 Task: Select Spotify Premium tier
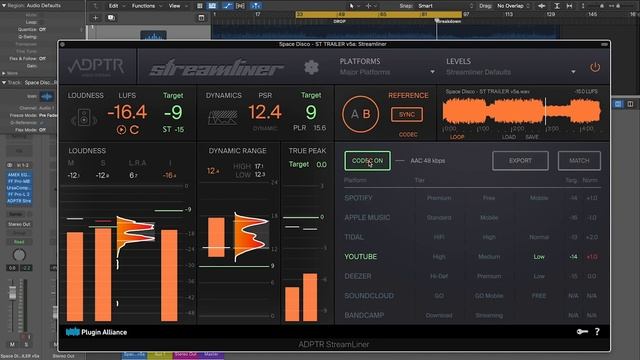click(x=439, y=198)
